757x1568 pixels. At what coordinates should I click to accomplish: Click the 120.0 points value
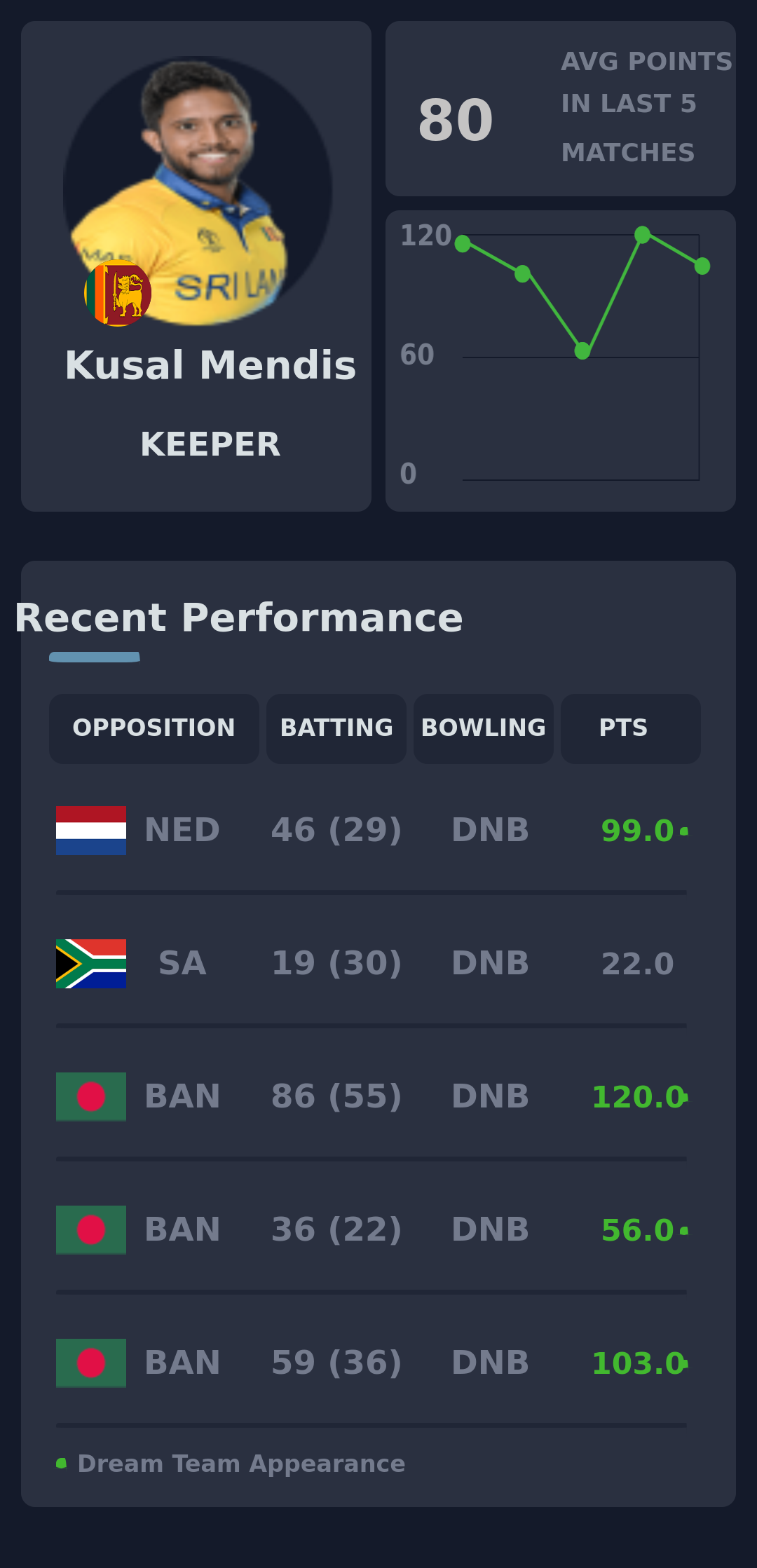[638, 1098]
